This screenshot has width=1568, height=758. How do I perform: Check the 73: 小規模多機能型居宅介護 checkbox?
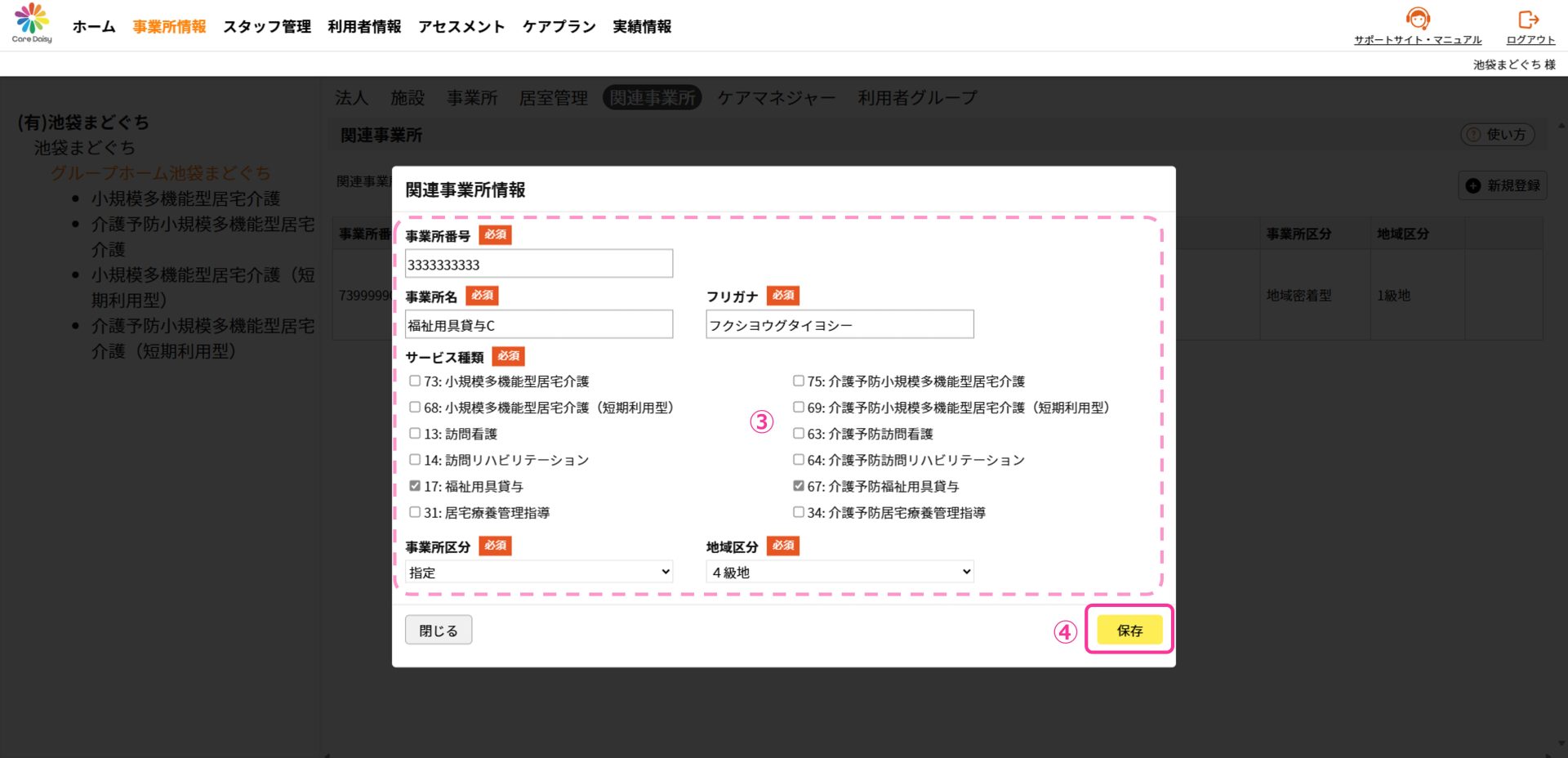click(415, 381)
